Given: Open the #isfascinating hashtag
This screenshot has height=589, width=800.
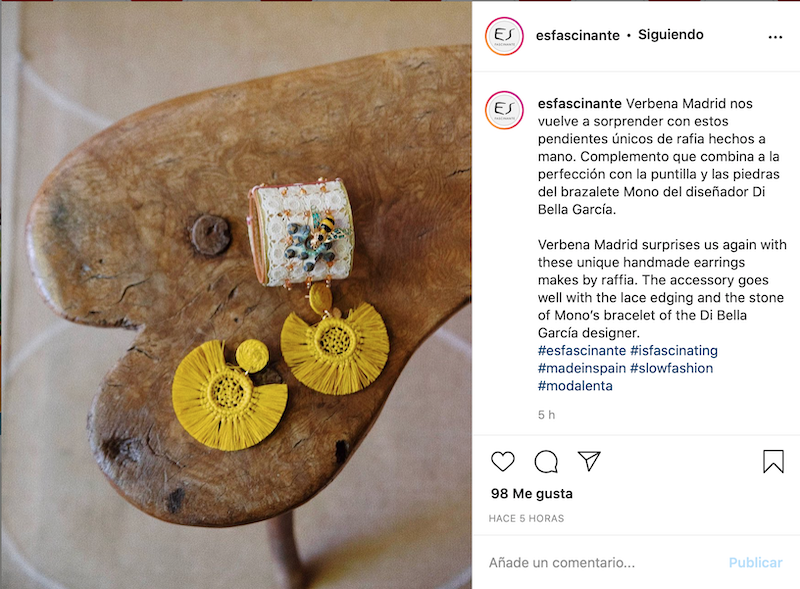Looking at the screenshot, I should click(674, 351).
